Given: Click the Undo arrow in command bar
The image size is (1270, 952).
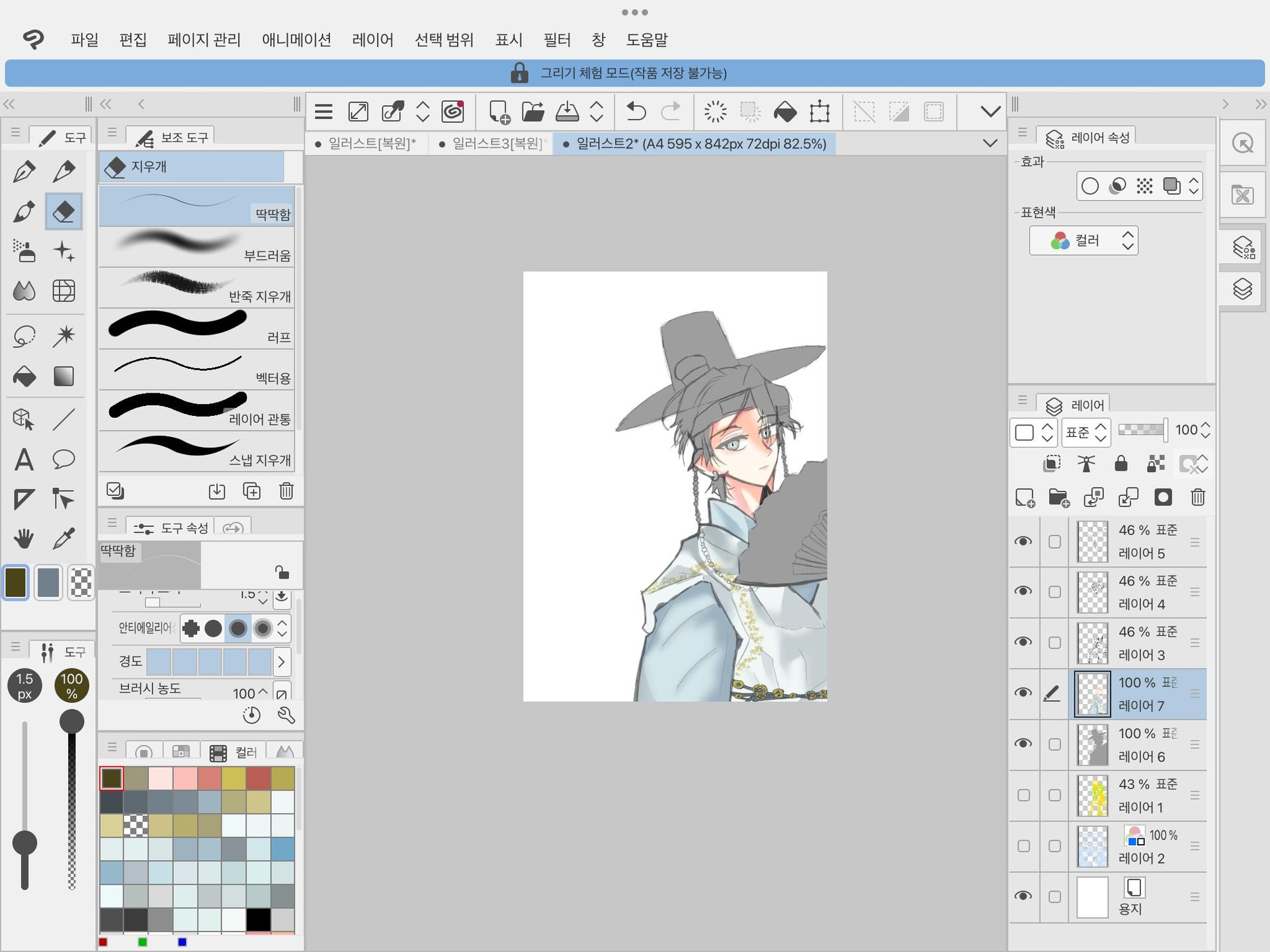Looking at the screenshot, I should [636, 112].
